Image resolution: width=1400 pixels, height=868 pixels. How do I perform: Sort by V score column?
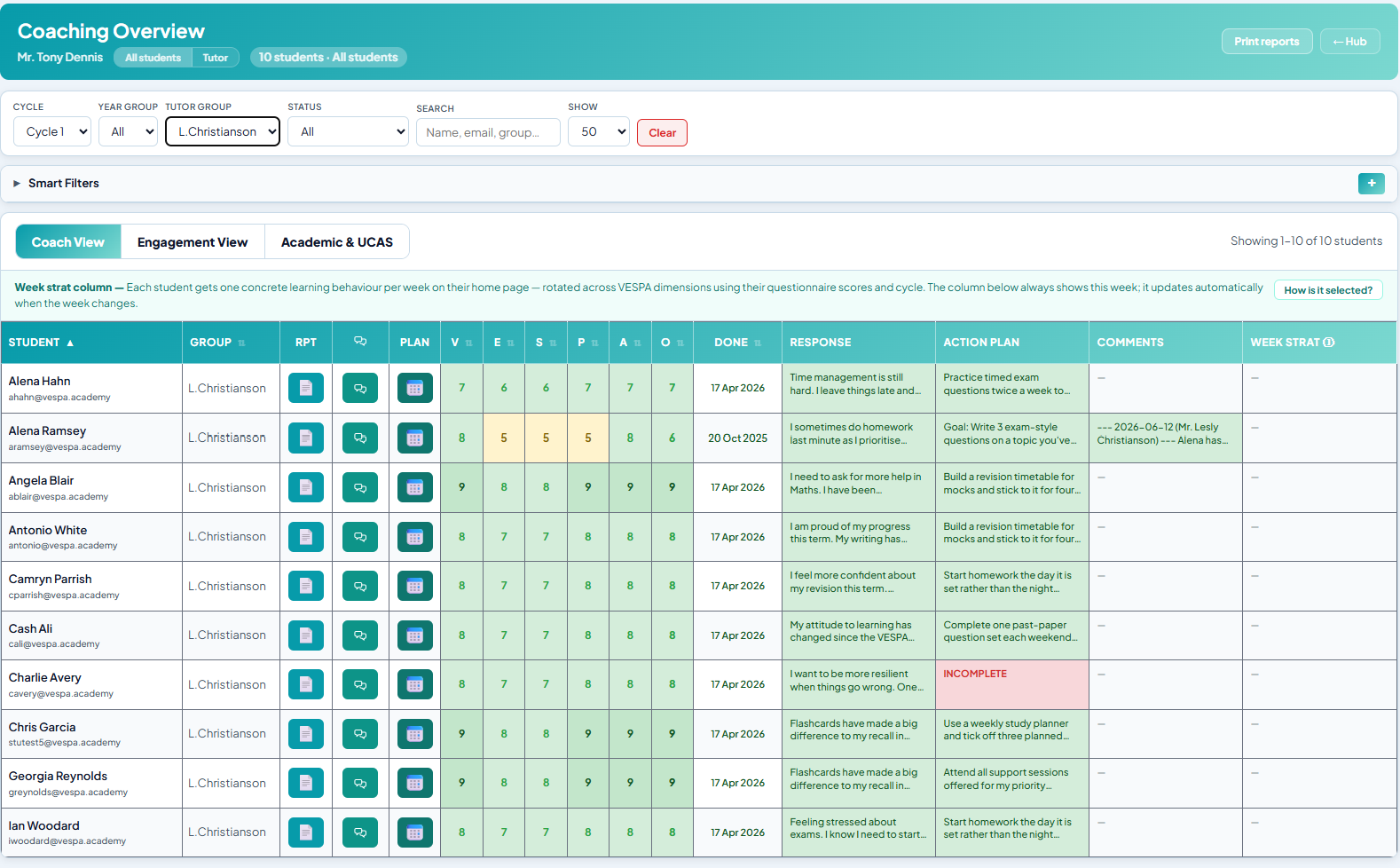(x=461, y=343)
